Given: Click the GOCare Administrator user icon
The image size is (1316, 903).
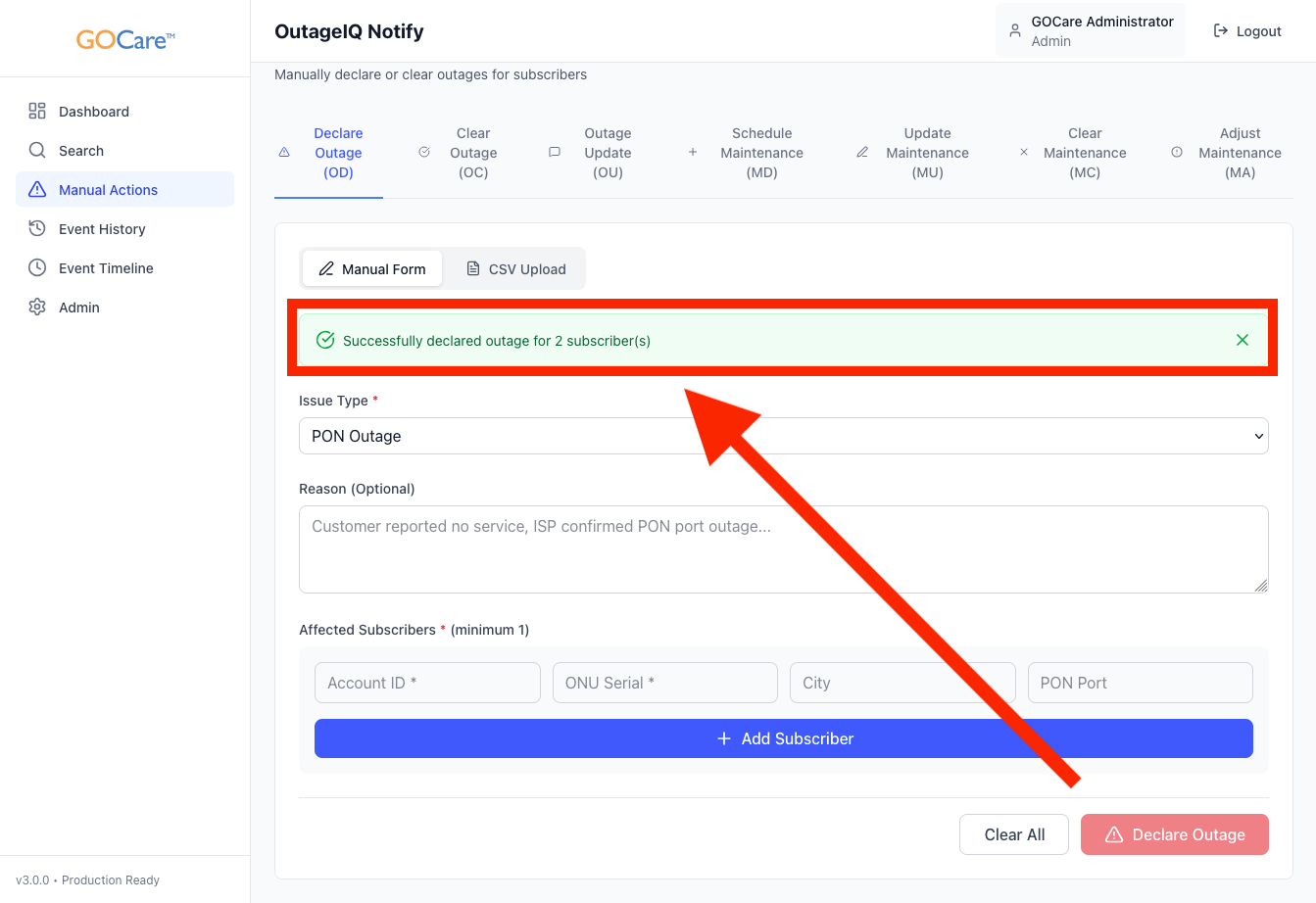Looking at the screenshot, I should (x=1015, y=30).
